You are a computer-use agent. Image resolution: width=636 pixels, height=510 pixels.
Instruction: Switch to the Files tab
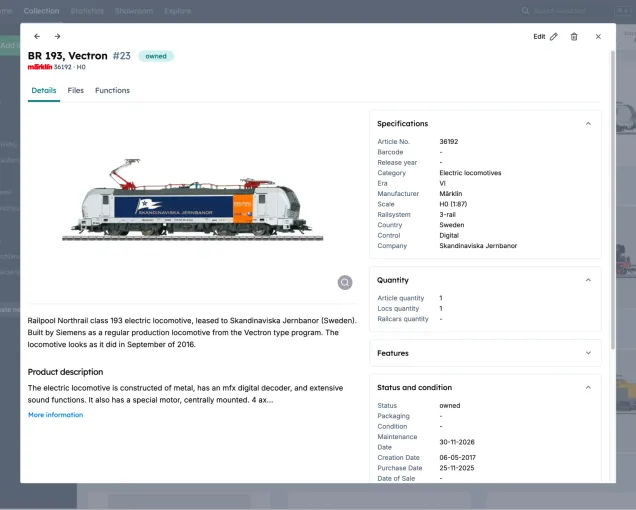(75, 90)
